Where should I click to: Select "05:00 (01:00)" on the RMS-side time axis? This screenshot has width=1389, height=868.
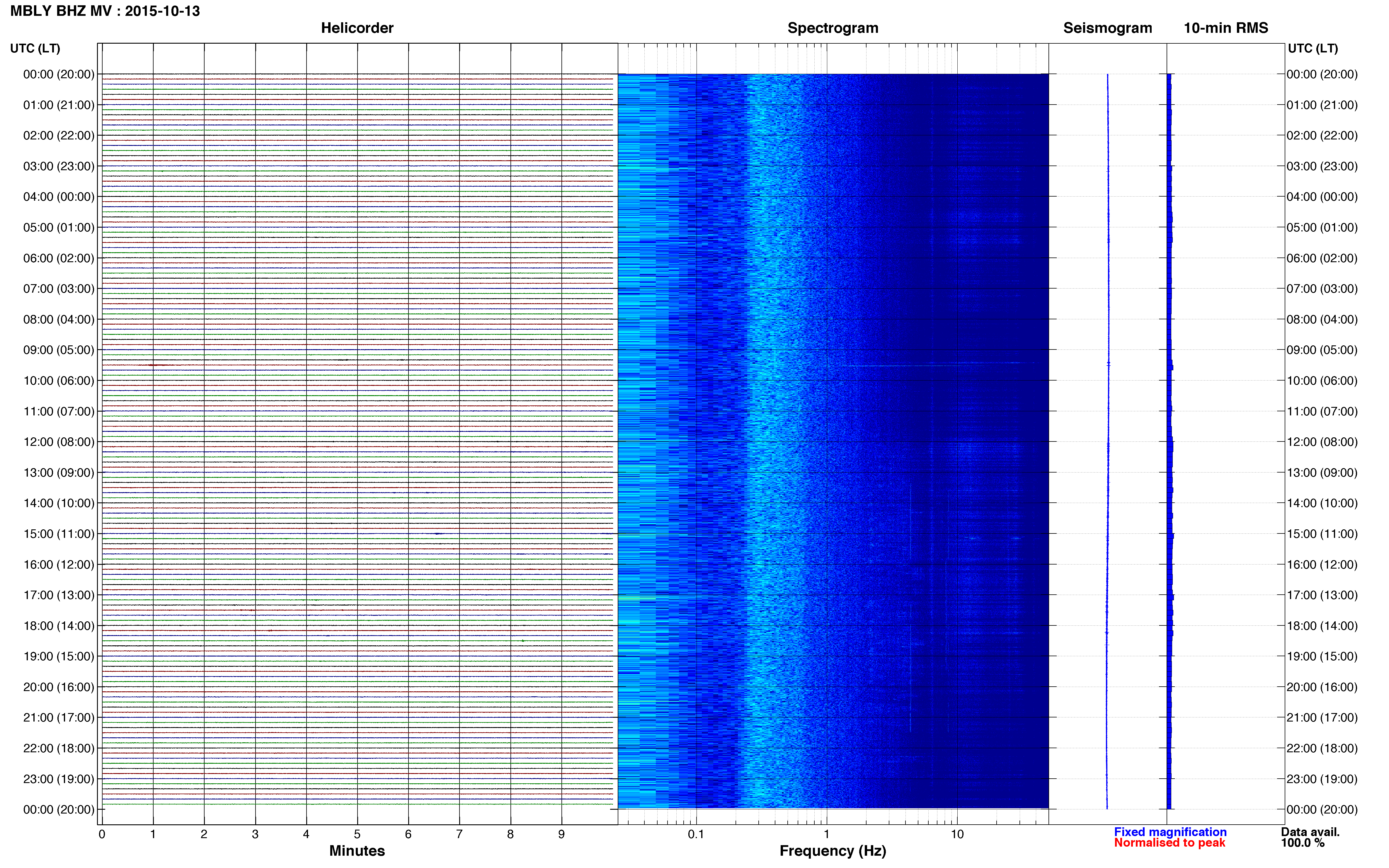(1322, 227)
